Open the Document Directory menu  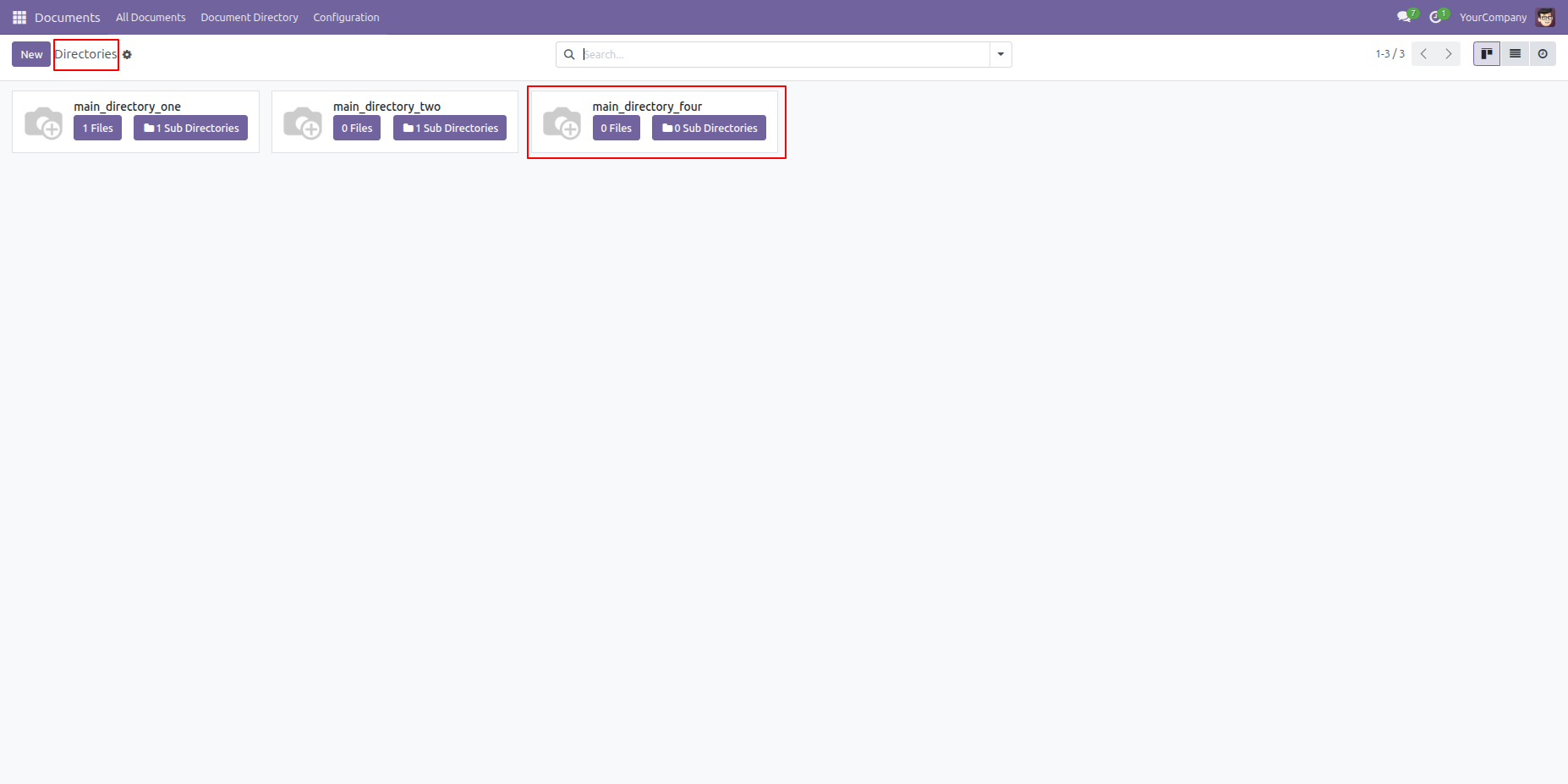coord(249,17)
